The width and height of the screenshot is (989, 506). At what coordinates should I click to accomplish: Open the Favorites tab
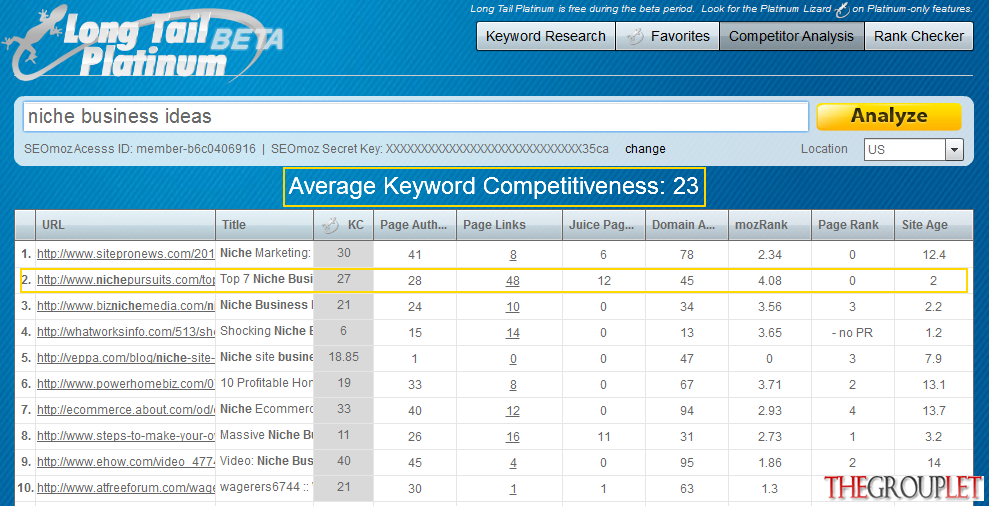point(667,36)
